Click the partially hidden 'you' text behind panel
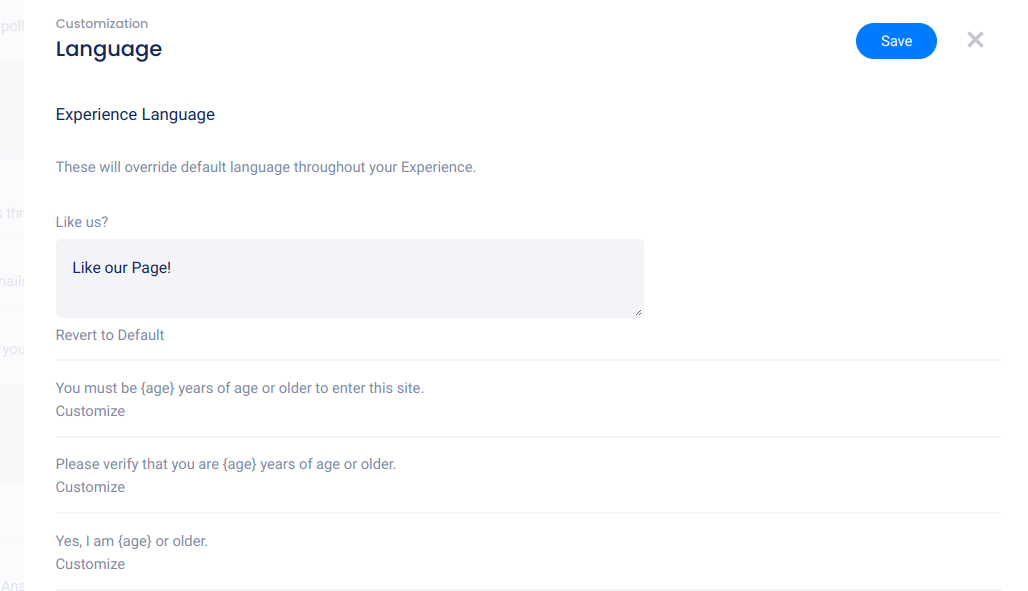This screenshot has width=1028, height=591. (13, 349)
